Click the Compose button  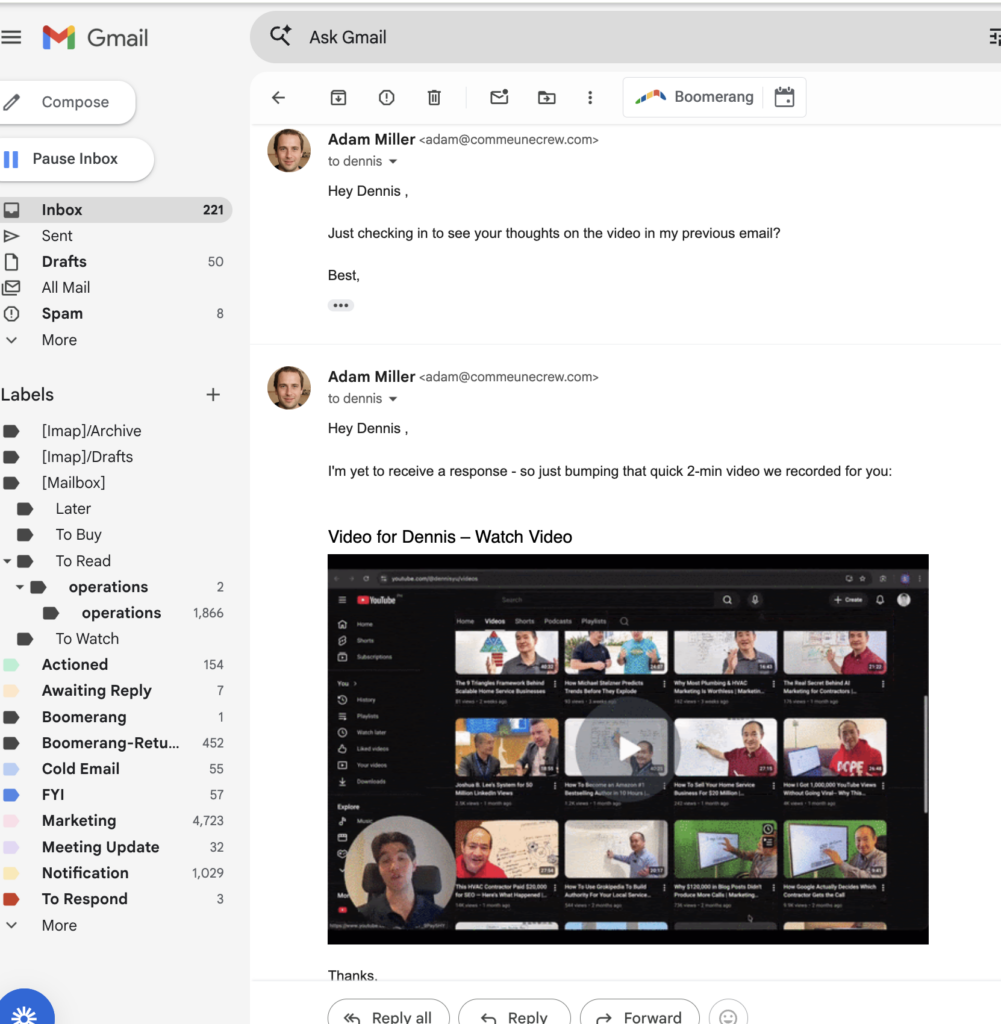[68, 102]
